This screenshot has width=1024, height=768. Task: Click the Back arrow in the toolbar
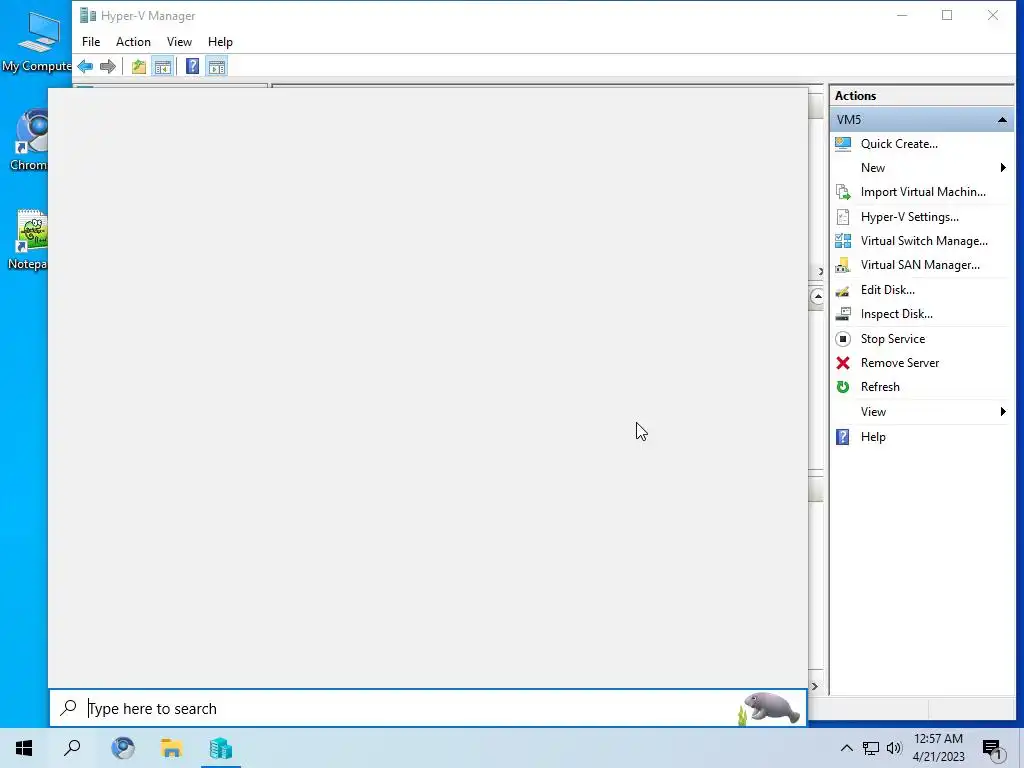[x=85, y=67]
